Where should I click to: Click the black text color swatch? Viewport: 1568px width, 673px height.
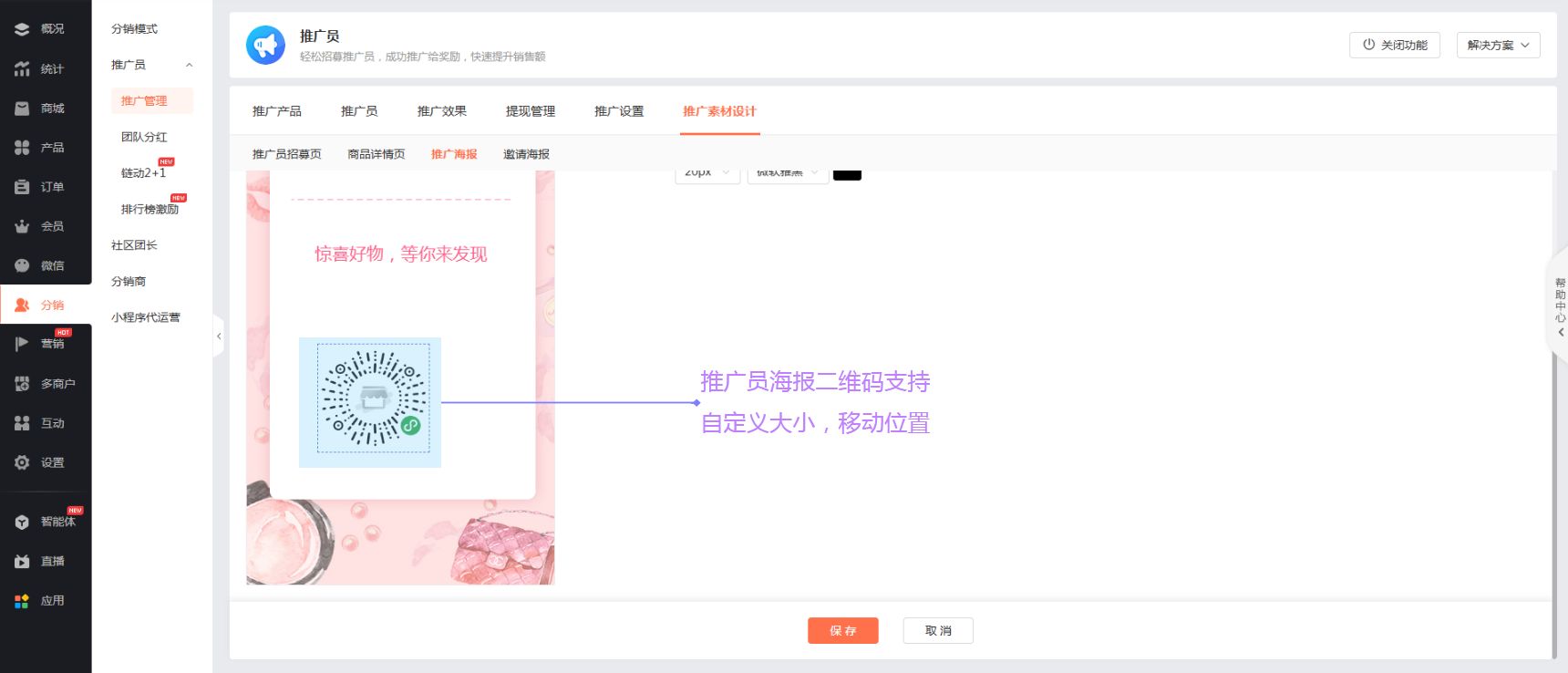[x=847, y=174]
